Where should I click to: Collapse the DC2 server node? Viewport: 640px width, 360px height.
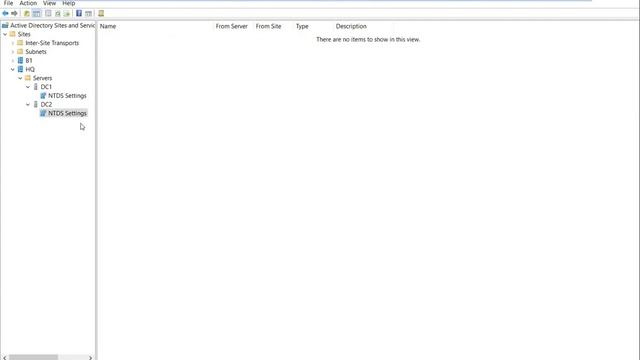(x=28, y=104)
